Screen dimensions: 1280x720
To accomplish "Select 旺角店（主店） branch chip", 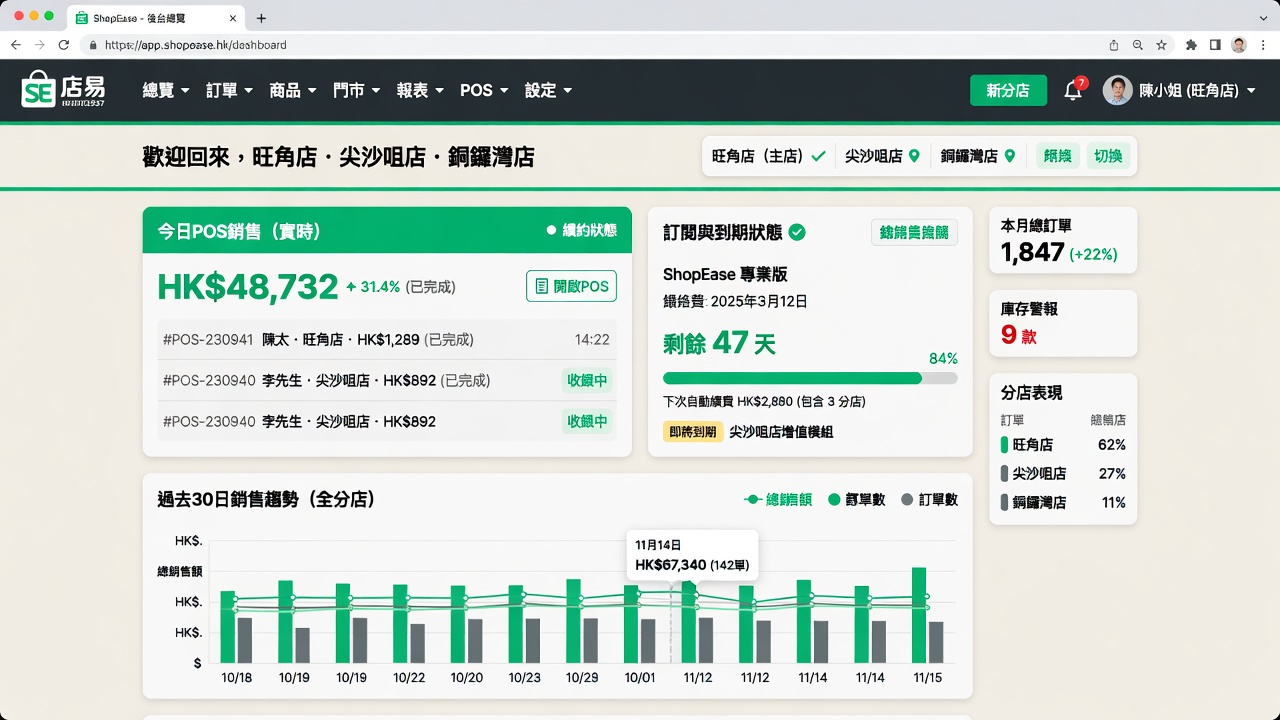I will coord(768,156).
